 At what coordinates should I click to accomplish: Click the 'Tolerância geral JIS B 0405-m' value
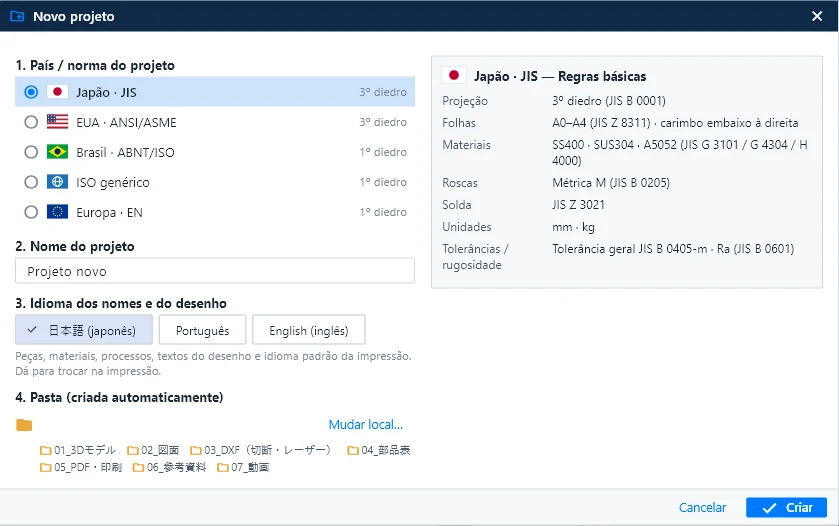[629, 249]
